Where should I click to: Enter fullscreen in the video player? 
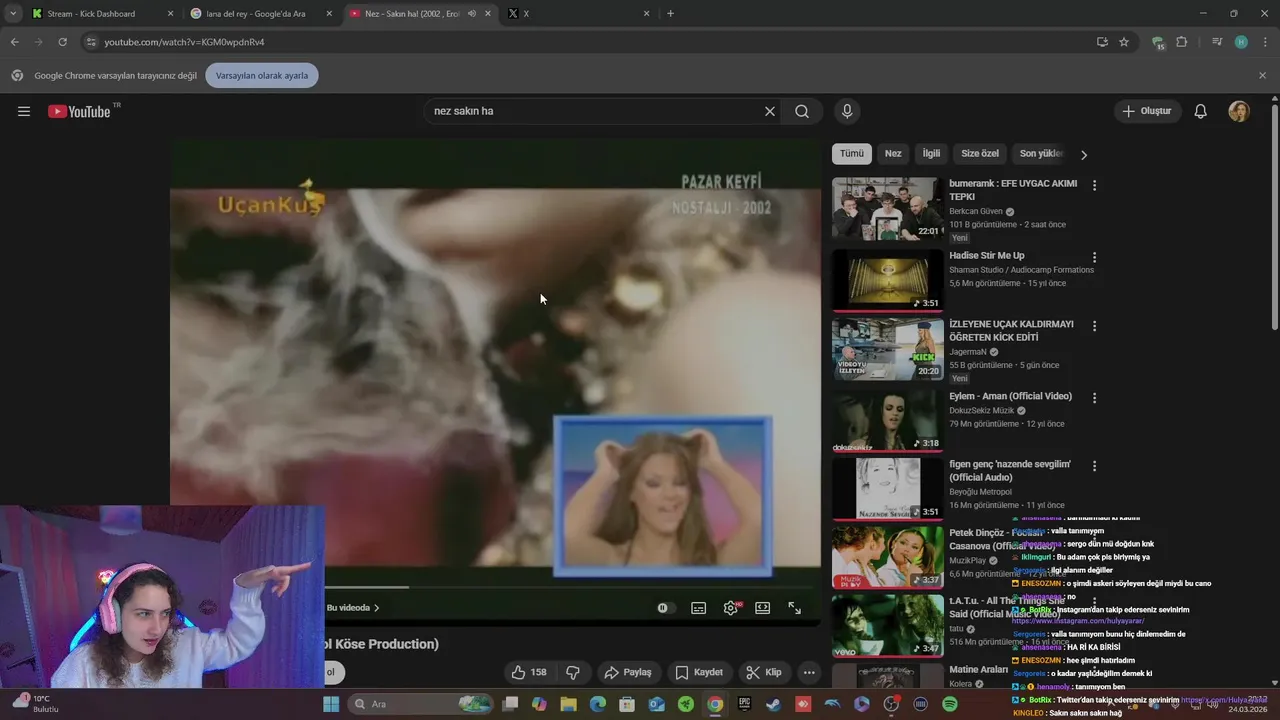coord(795,608)
